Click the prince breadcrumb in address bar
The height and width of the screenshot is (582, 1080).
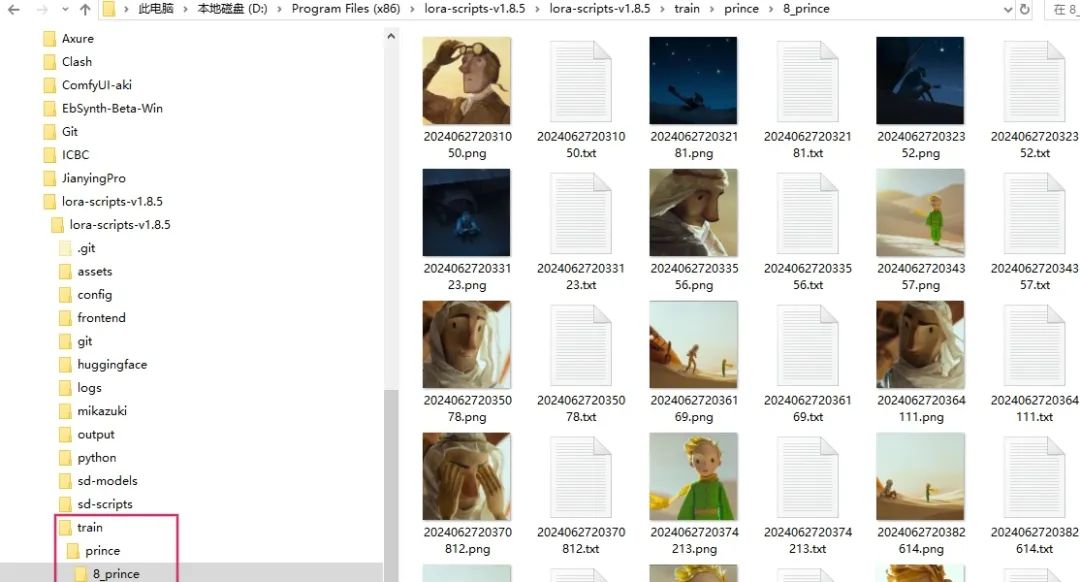click(741, 9)
